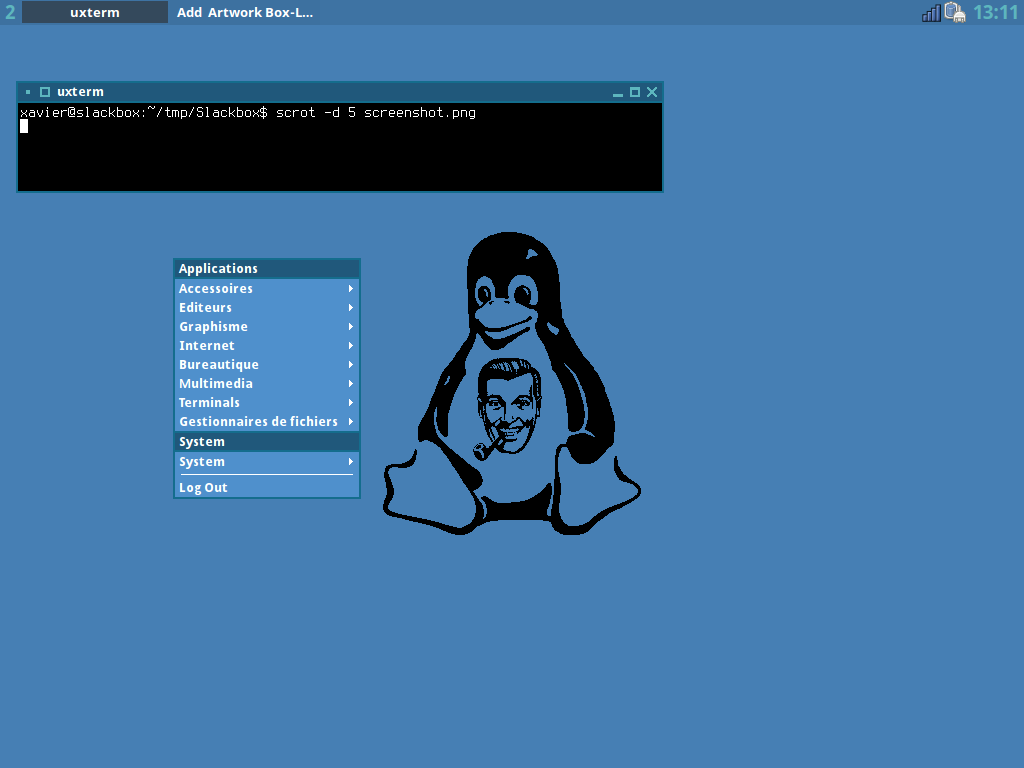Click the uxterm button in the top panel
This screenshot has height=768, width=1024.
(x=95, y=12)
